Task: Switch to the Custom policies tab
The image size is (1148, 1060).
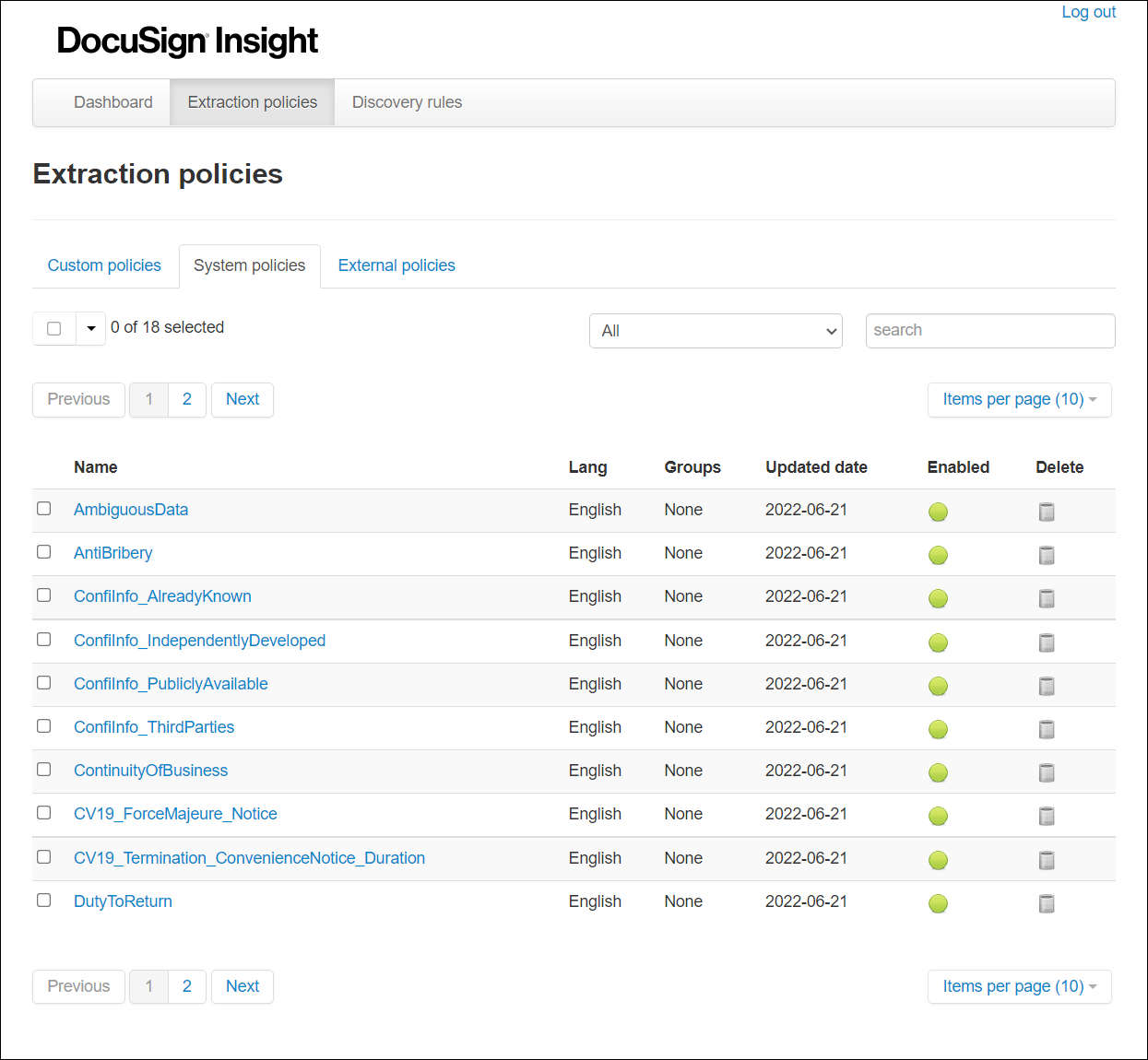Action: 103,265
